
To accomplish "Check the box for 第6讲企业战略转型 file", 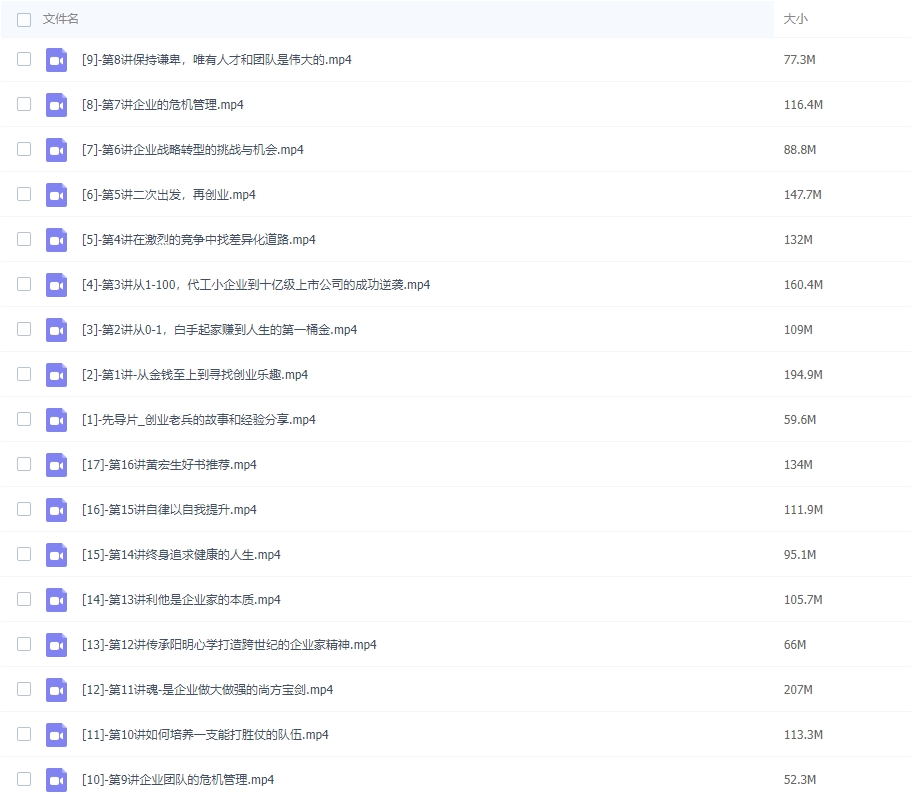I will click(x=24, y=149).
